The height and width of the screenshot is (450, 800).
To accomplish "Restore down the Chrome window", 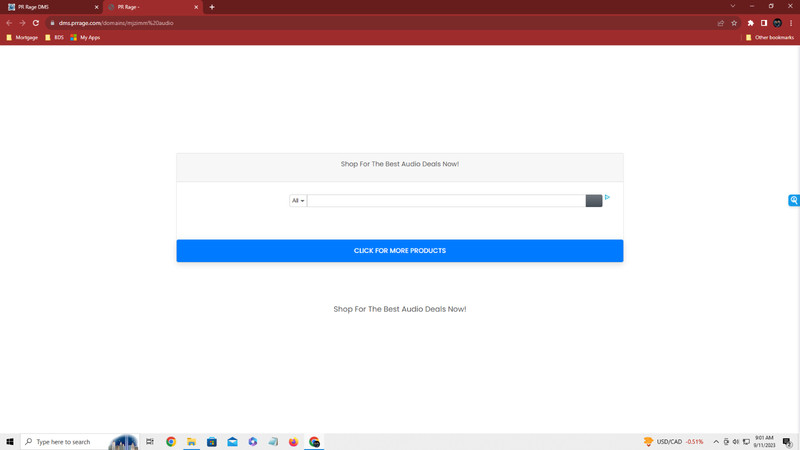I will point(771,6).
